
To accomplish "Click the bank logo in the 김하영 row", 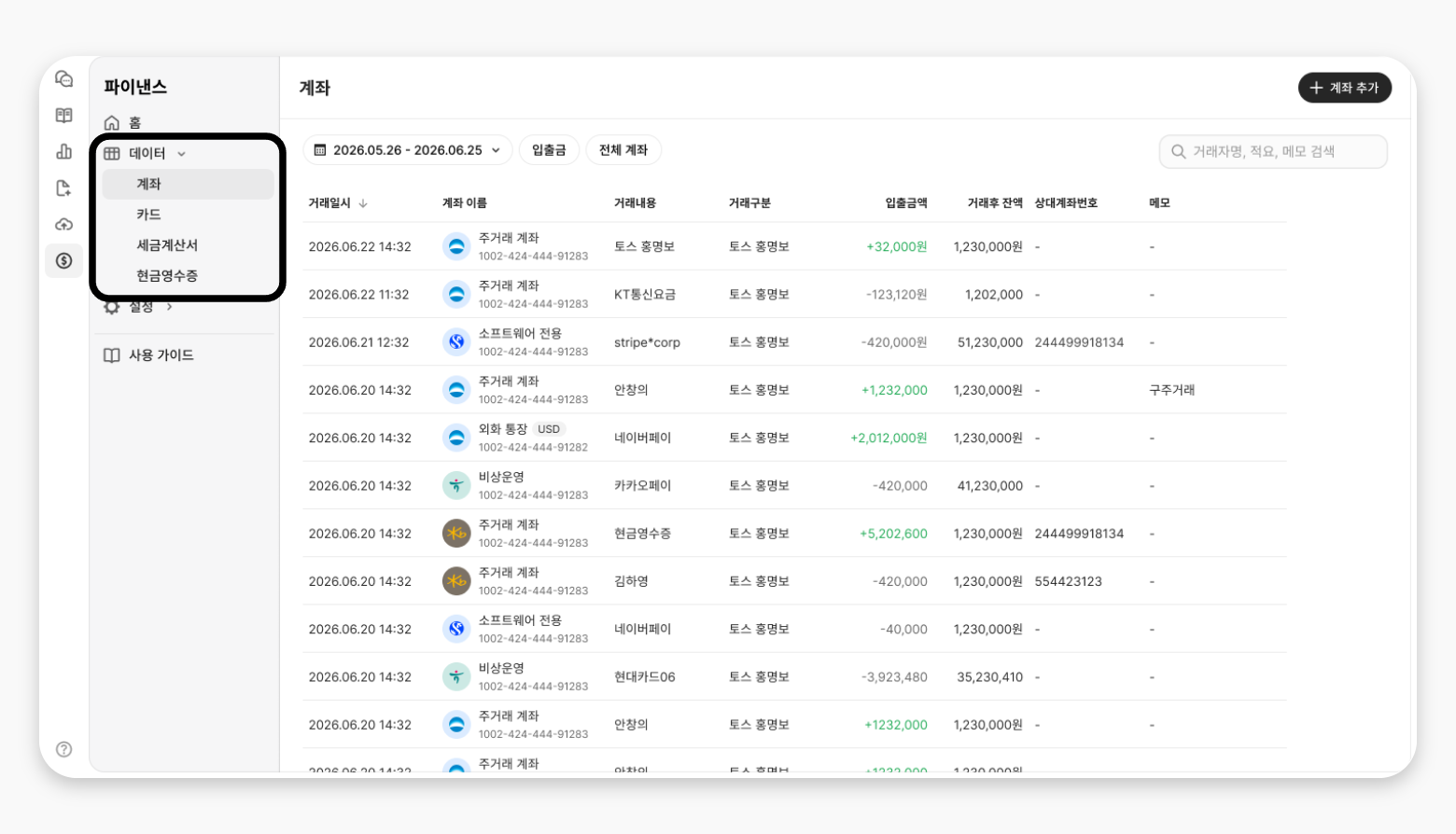I will click(456, 581).
